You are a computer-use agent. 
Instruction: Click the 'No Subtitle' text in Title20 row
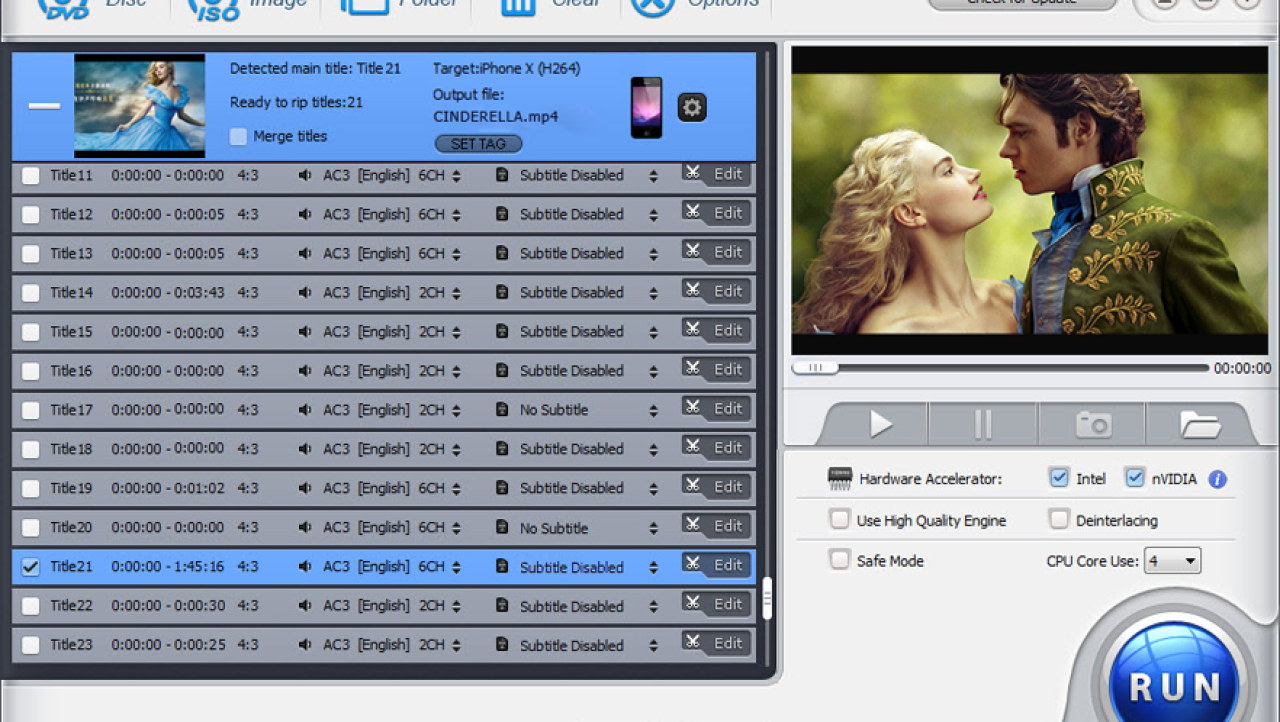click(x=554, y=528)
